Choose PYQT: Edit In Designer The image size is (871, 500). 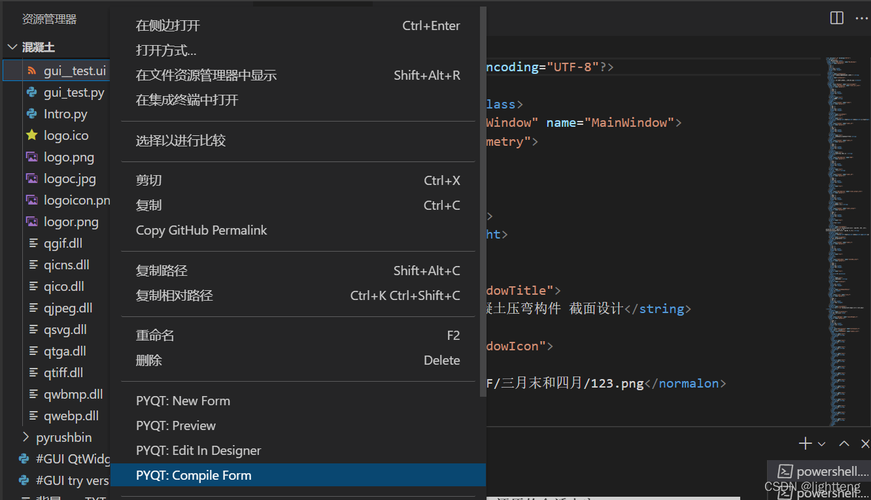pyautogui.click(x=198, y=451)
